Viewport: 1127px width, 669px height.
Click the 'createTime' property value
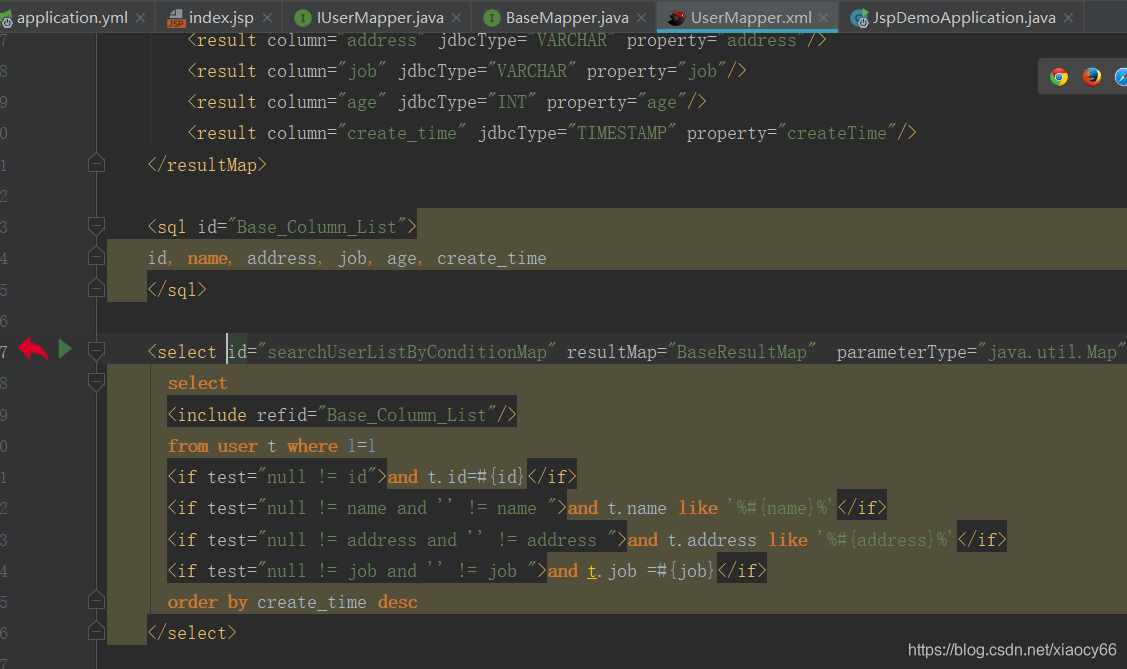pyautogui.click(x=837, y=133)
